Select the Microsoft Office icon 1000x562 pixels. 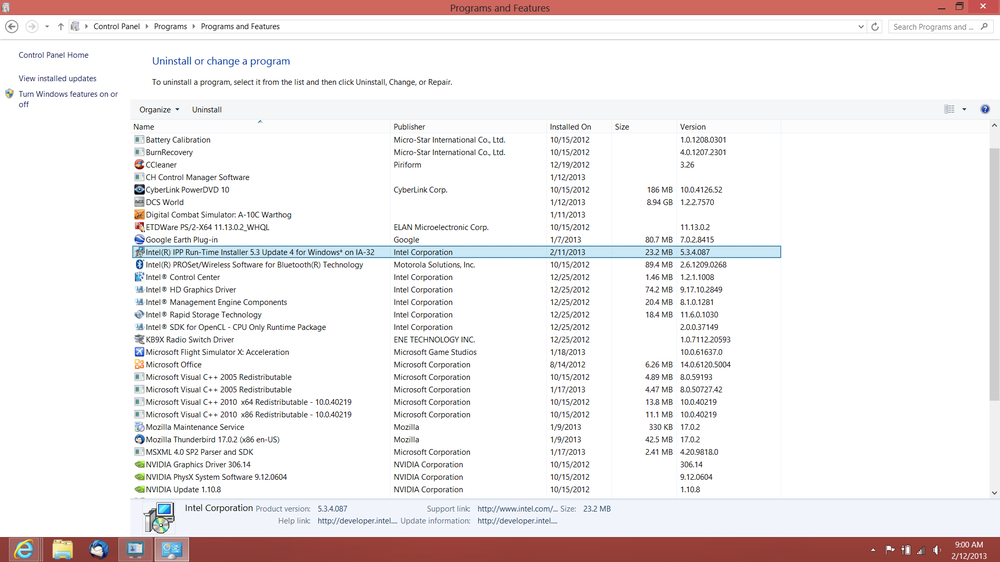(x=139, y=365)
